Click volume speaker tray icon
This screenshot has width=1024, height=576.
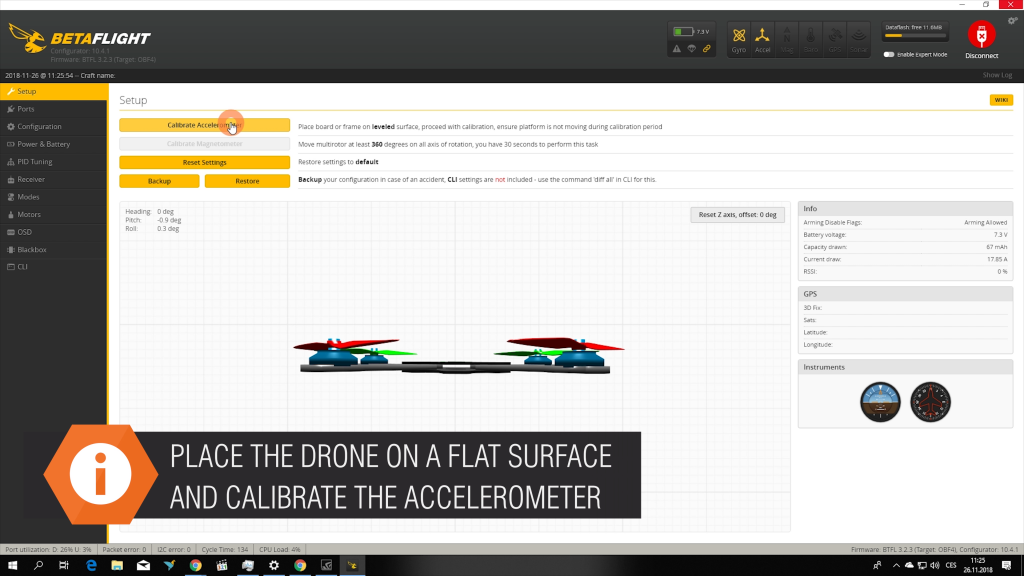click(x=935, y=566)
